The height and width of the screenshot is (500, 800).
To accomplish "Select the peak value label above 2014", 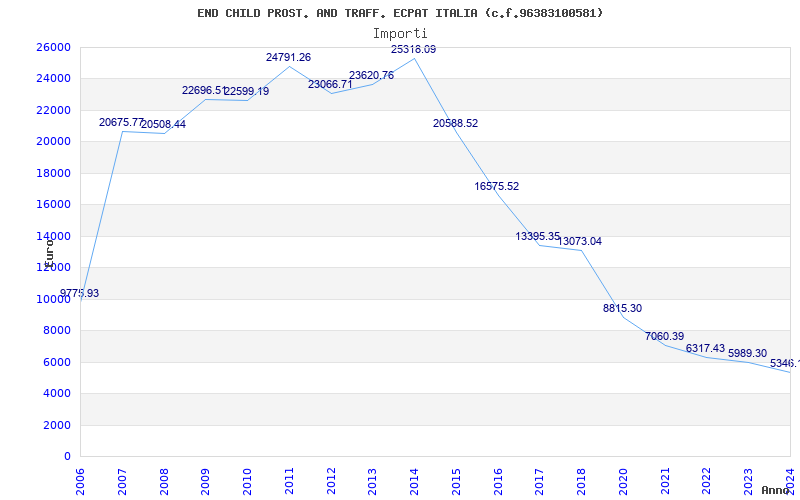I will point(413,49).
